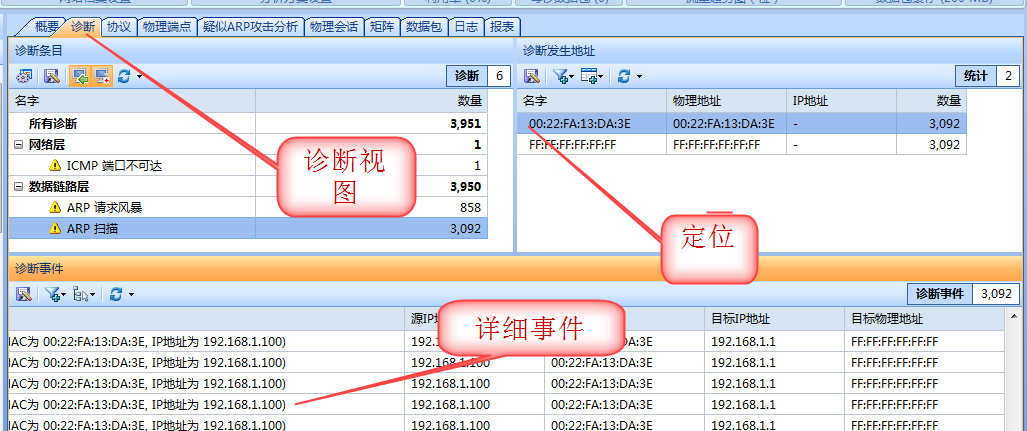Open diagnosis settings gear icon
1027x431 pixels.
25,77
